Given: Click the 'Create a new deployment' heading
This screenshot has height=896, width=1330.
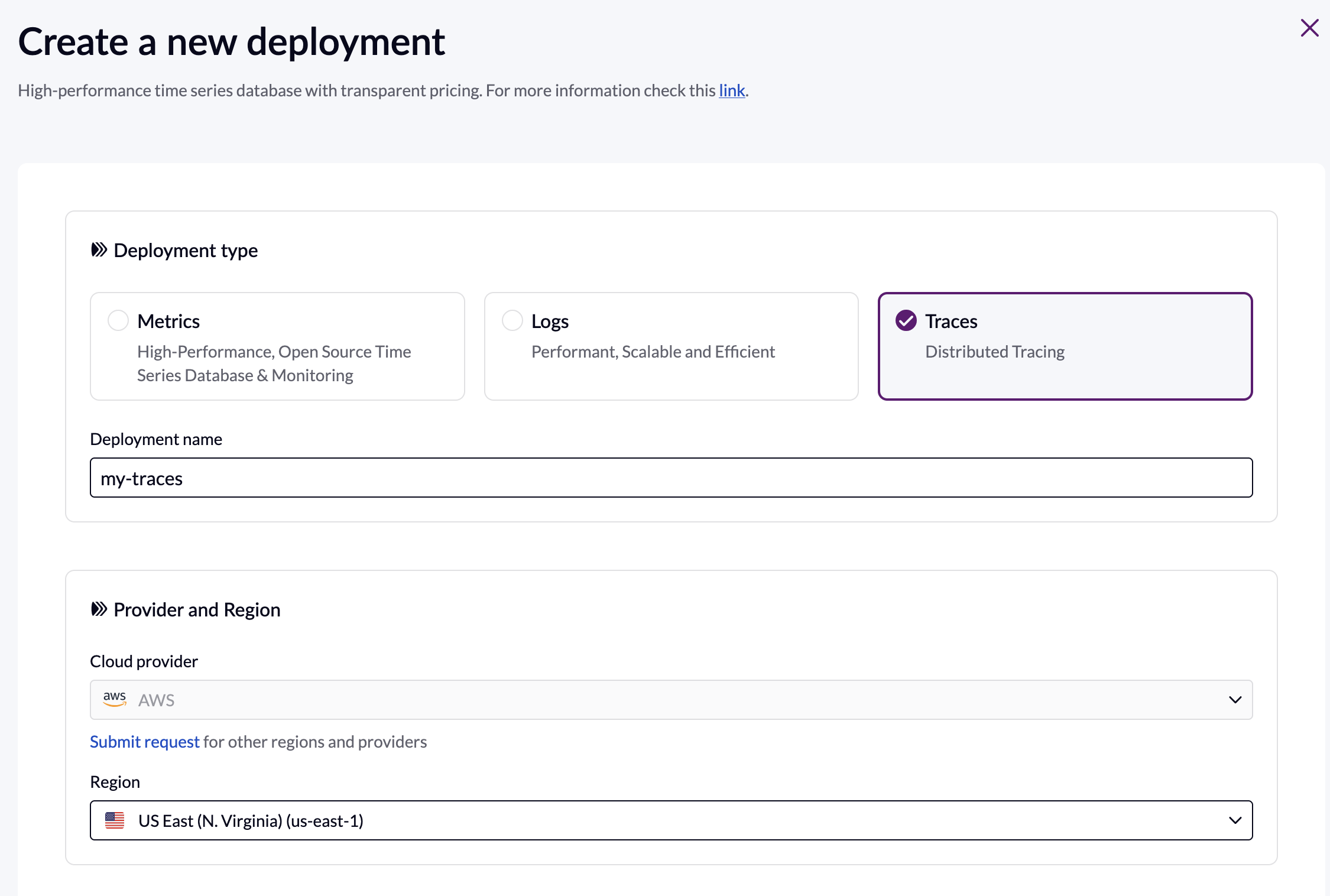Looking at the screenshot, I should coord(232,42).
